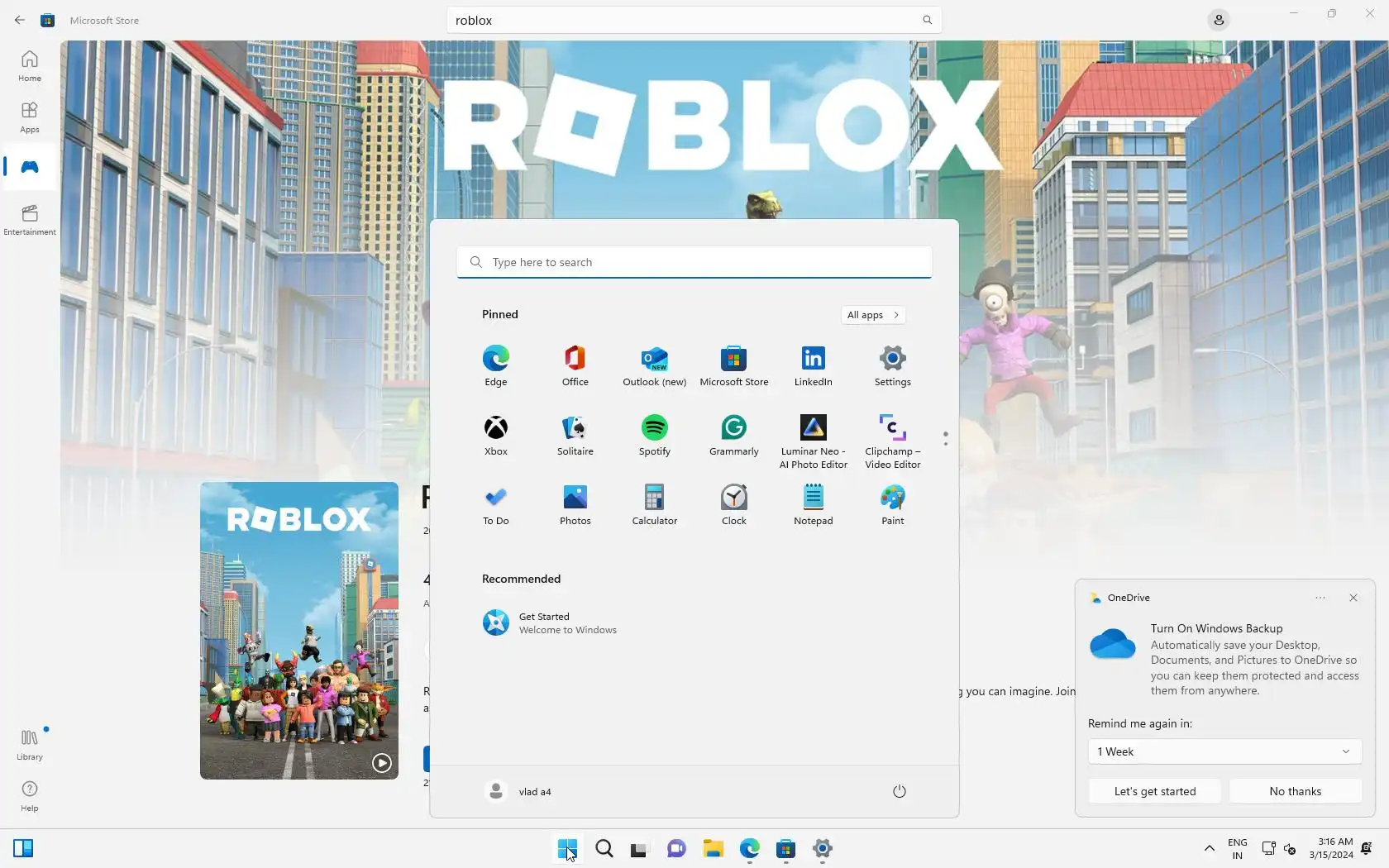Image resolution: width=1389 pixels, height=868 pixels.
Task: Open the clock and date flyout
Action: [x=1331, y=848]
